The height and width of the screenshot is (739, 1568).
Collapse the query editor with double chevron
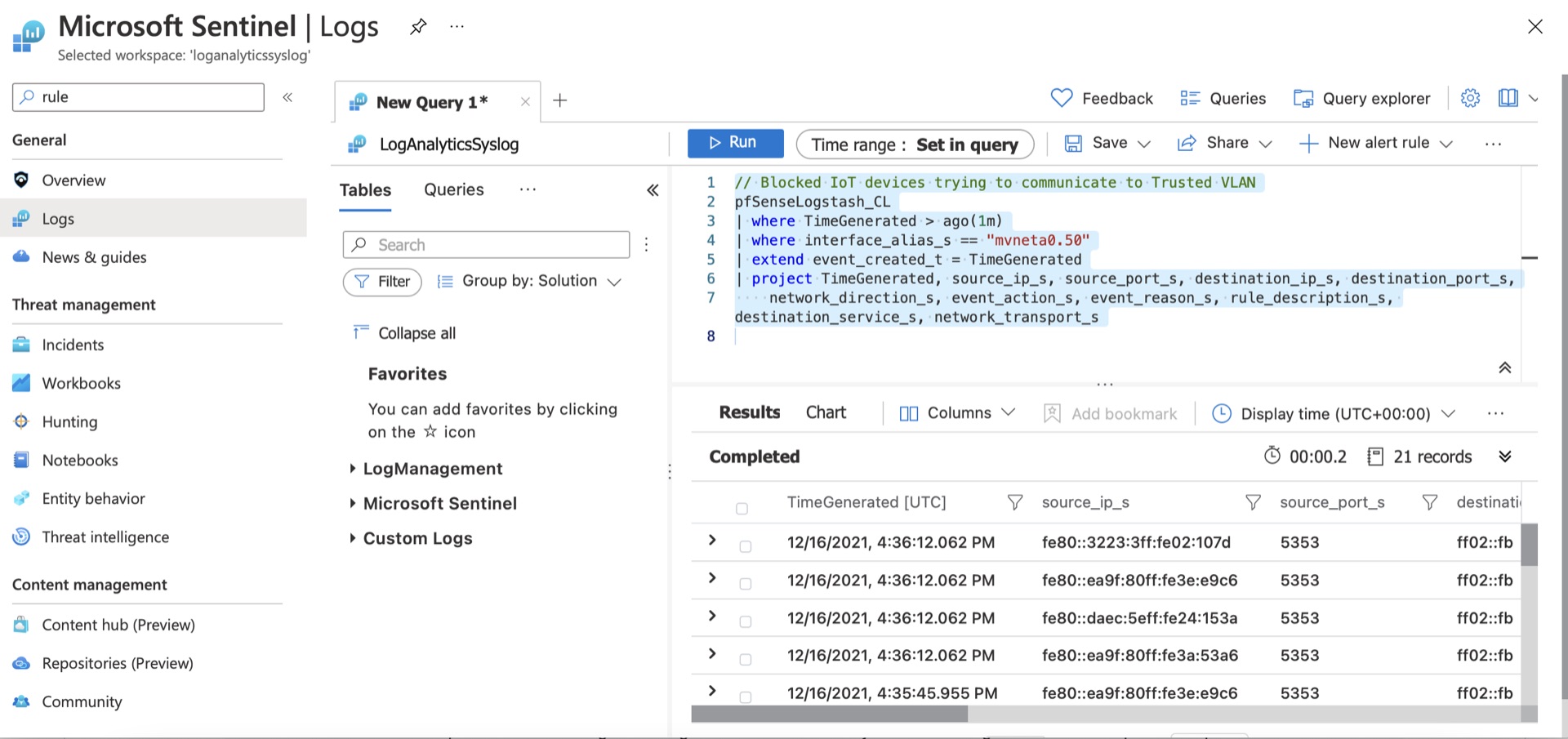[x=1504, y=368]
